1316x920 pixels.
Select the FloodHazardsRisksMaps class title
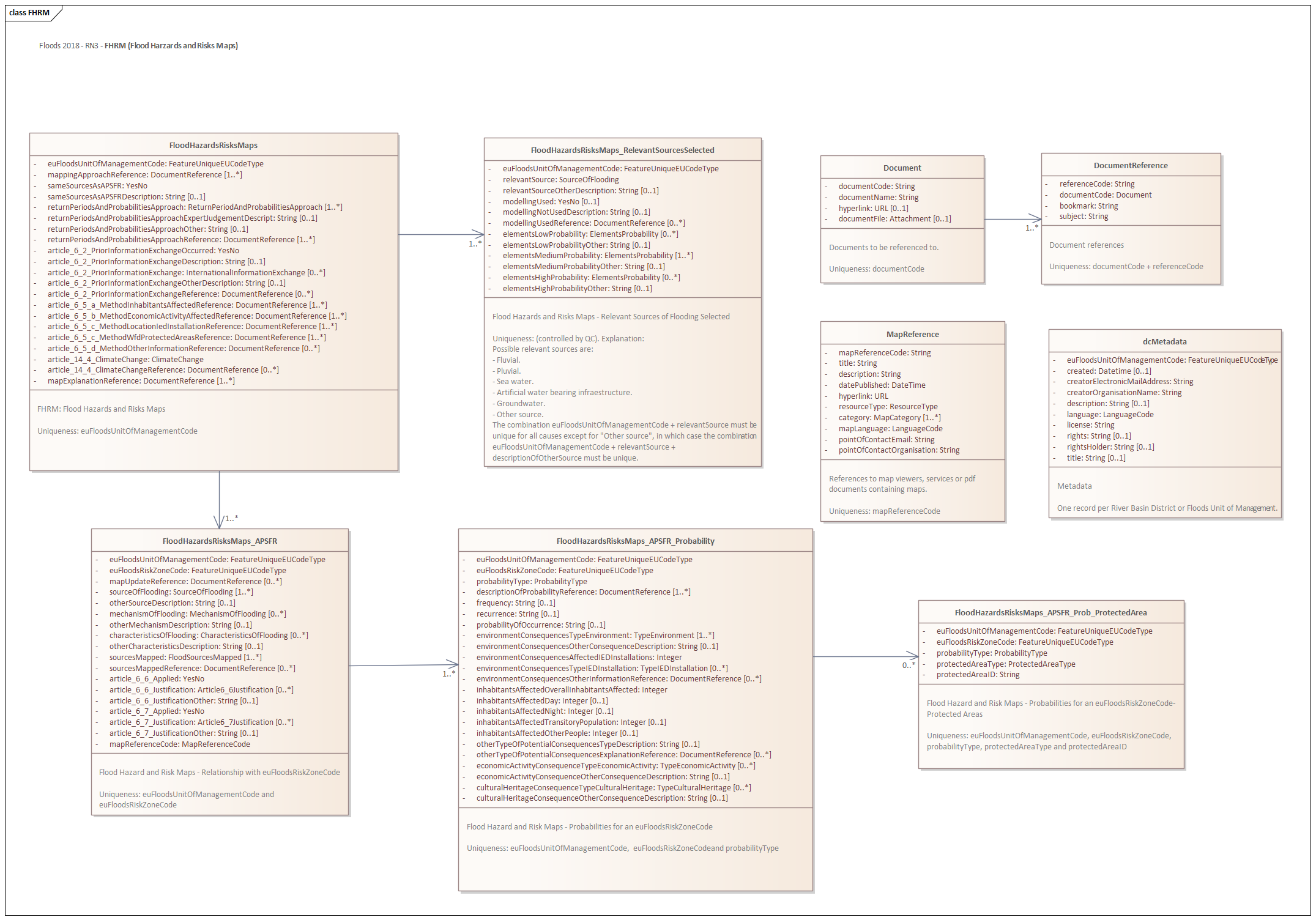point(213,145)
